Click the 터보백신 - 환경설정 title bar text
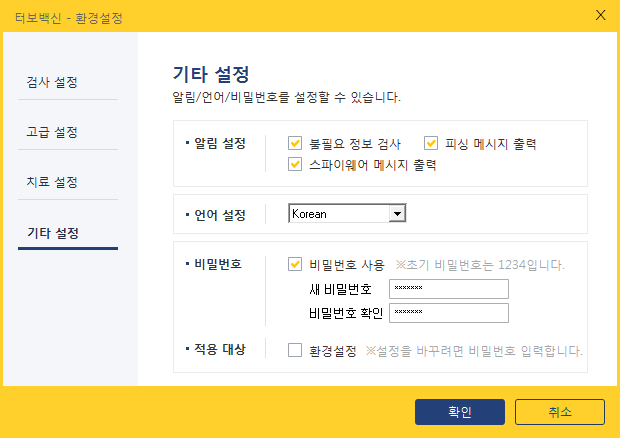620x438 pixels. [x=69, y=17]
